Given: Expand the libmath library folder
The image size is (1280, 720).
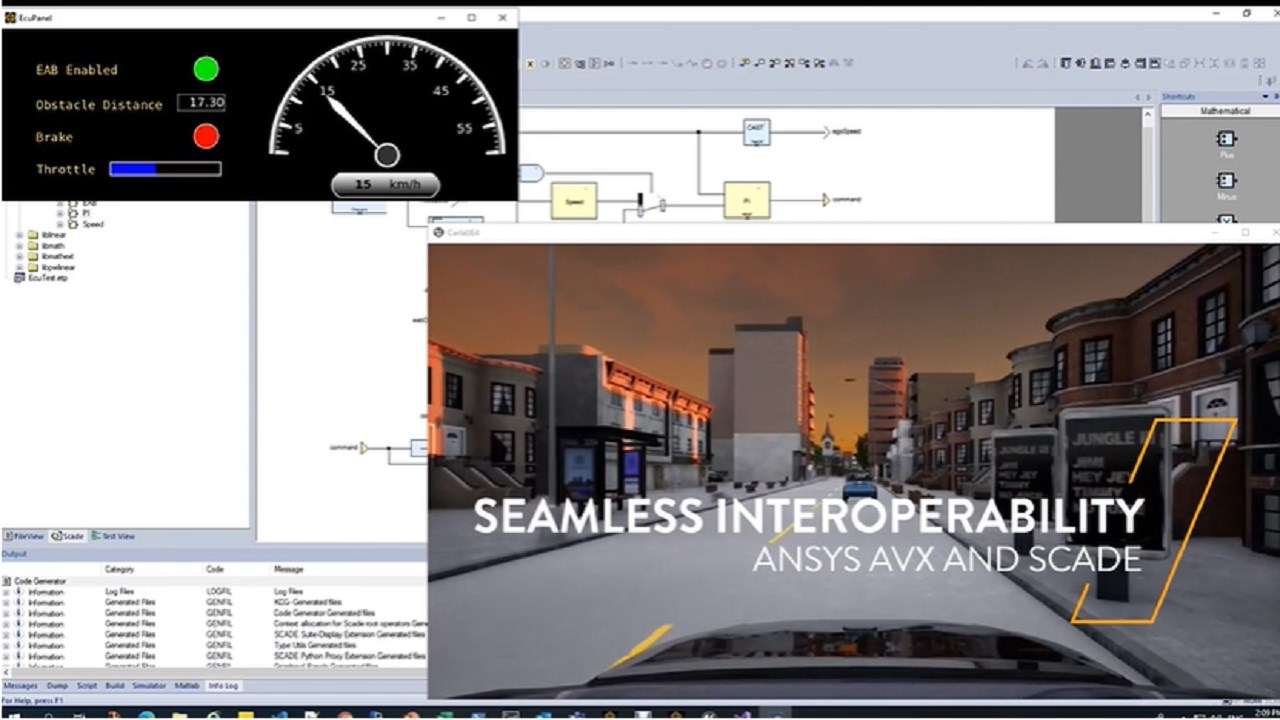Looking at the screenshot, I should [20, 246].
